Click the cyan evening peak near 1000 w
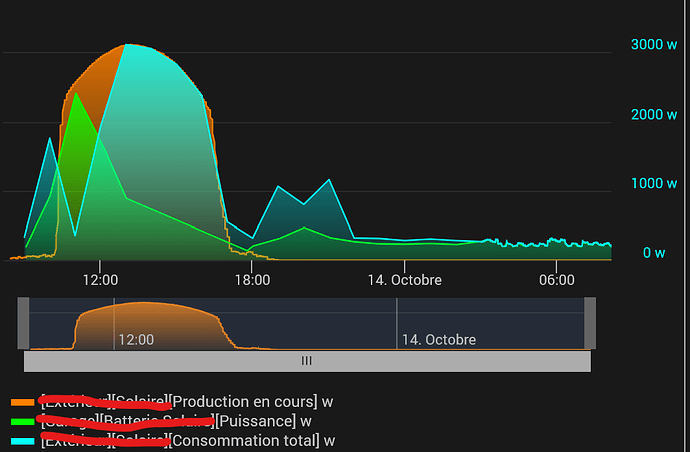The image size is (690, 452). click(x=329, y=180)
